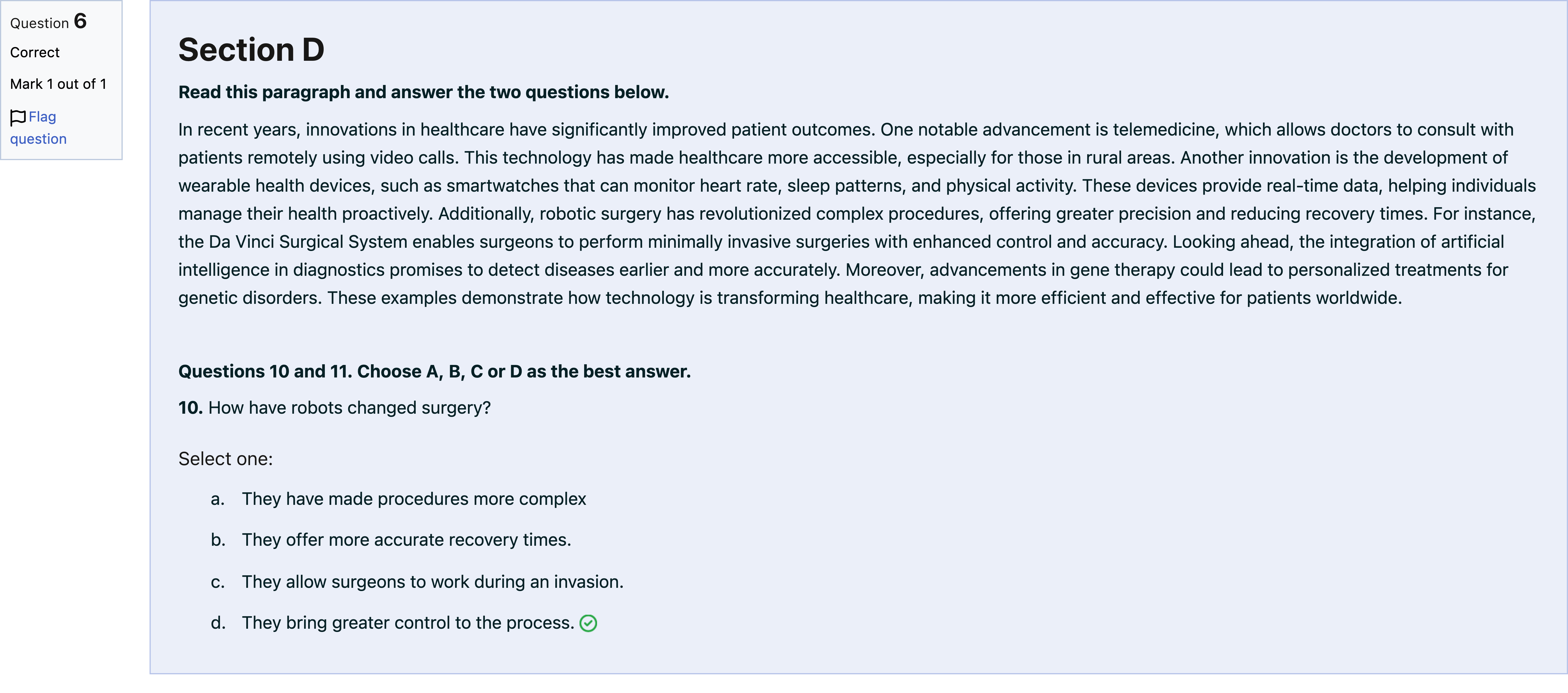Choose option c about working during an invasion

[433, 582]
